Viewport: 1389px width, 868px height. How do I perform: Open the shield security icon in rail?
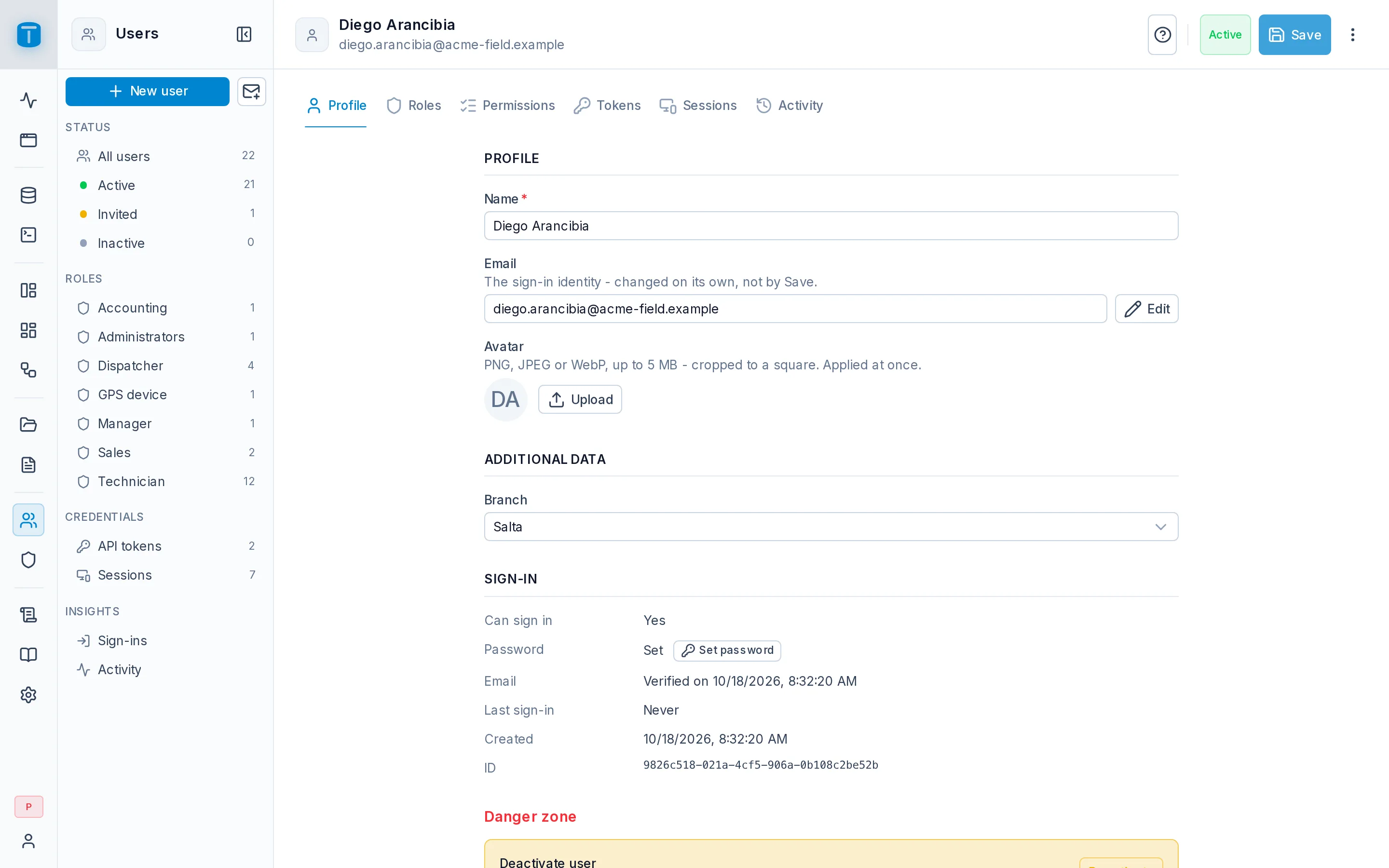pos(28,560)
